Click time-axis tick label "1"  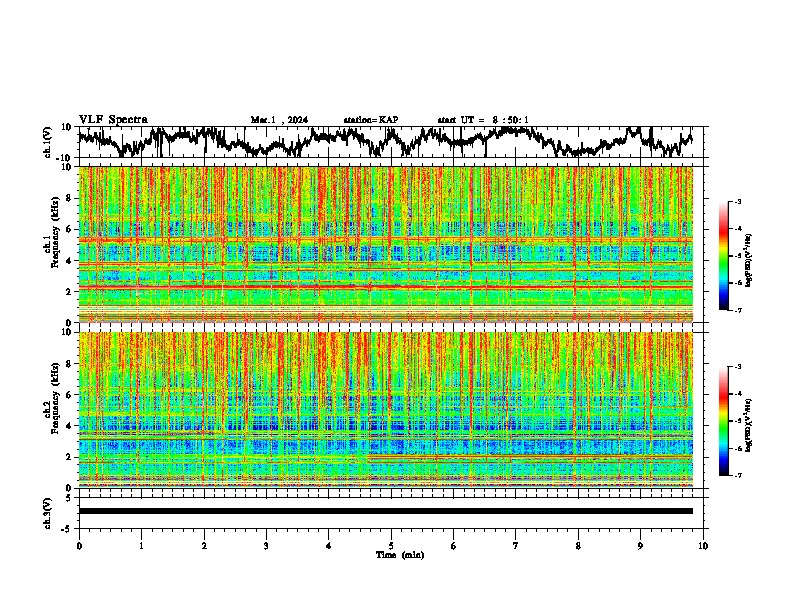(x=141, y=546)
